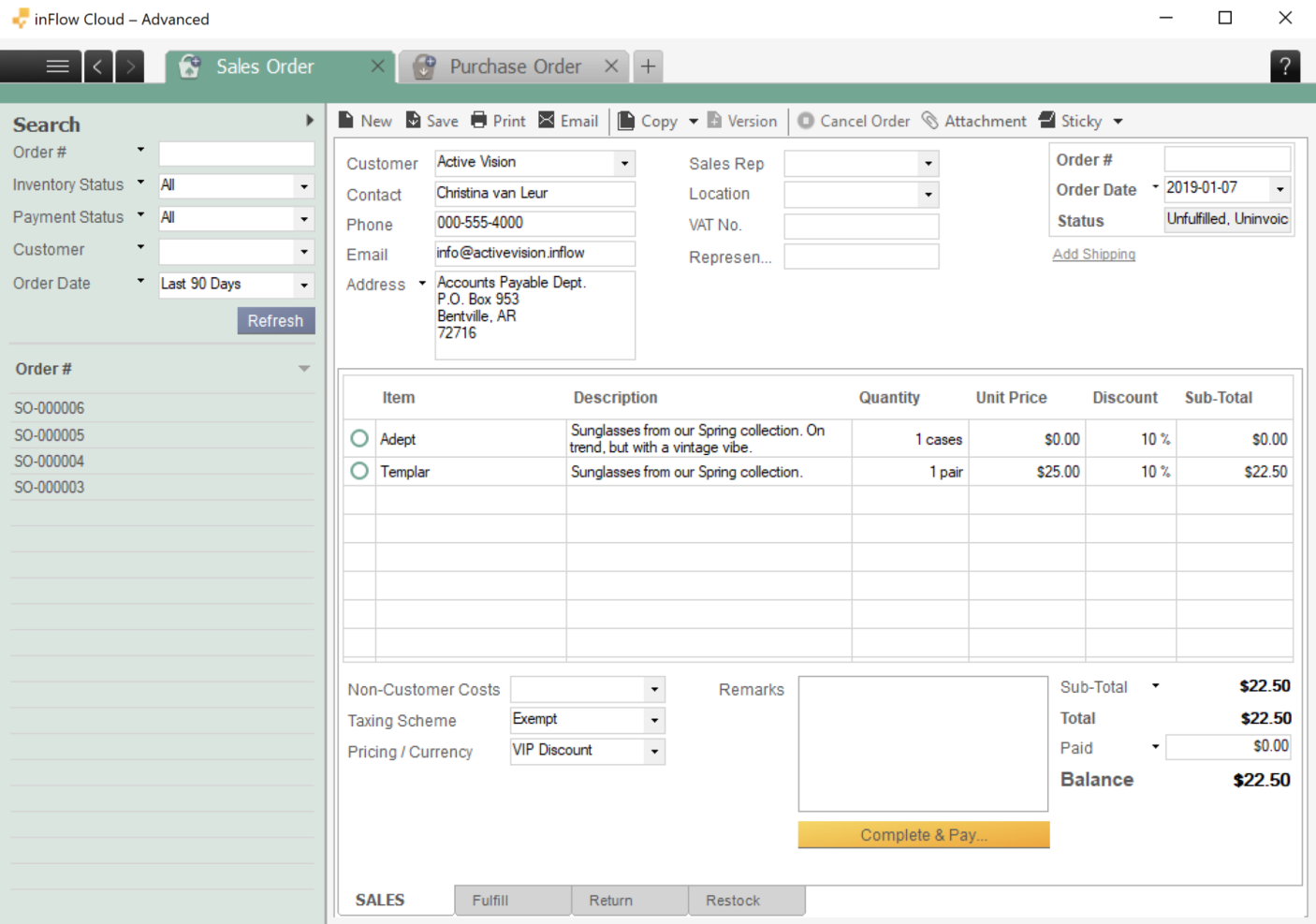Switch to the Purchase Order tab
The image size is (1316, 924).
[x=515, y=66]
